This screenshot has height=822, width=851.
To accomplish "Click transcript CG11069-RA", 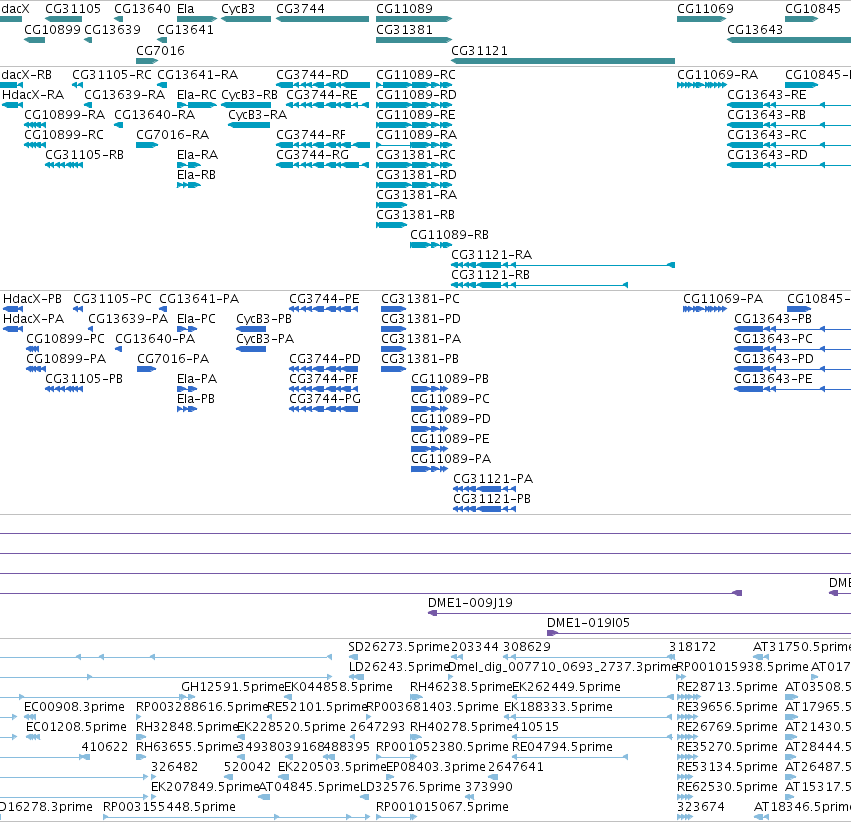I will point(702,85).
